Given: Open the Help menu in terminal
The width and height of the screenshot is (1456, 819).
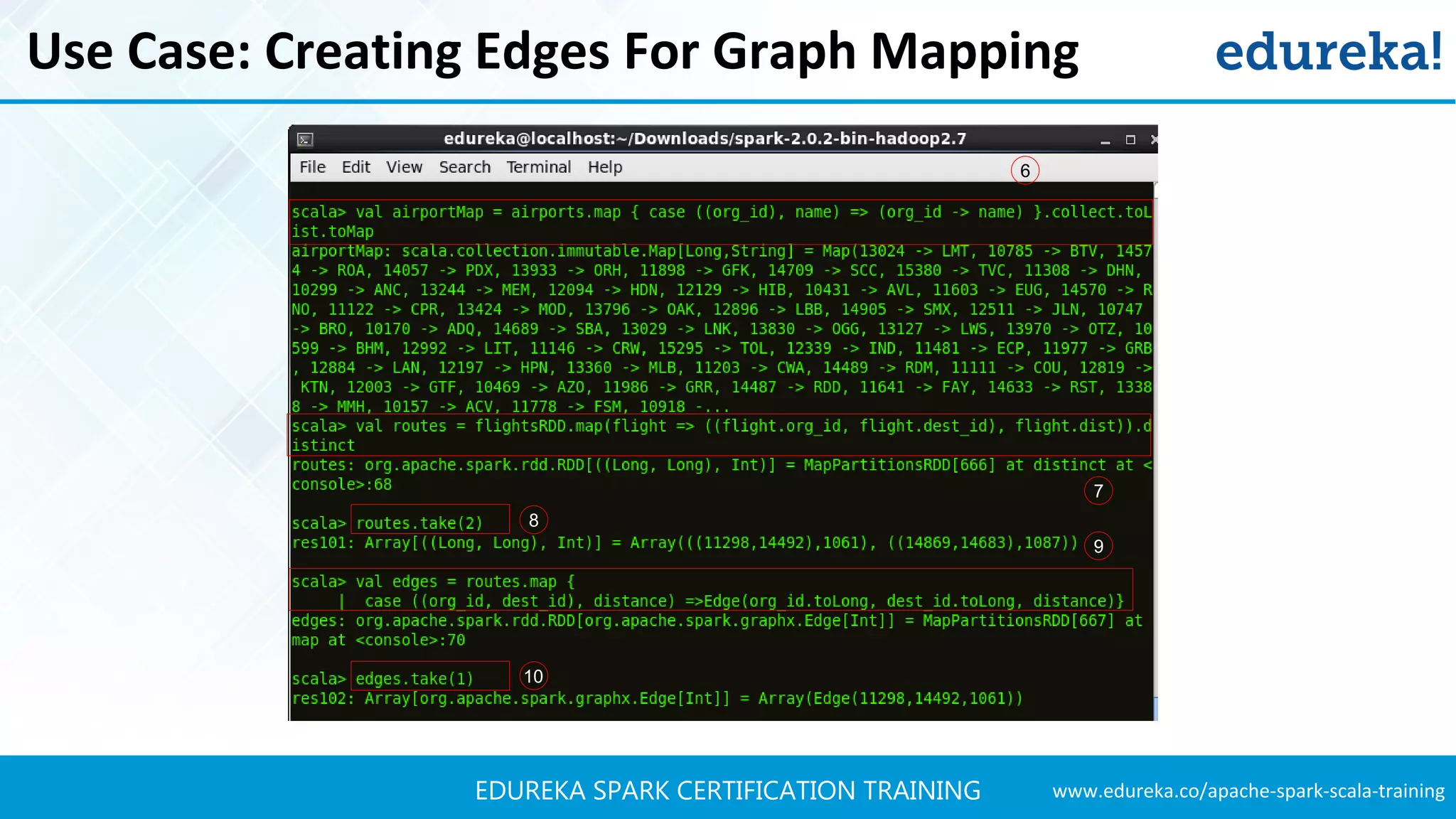Looking at the screenshot, I should coord(605,167).
